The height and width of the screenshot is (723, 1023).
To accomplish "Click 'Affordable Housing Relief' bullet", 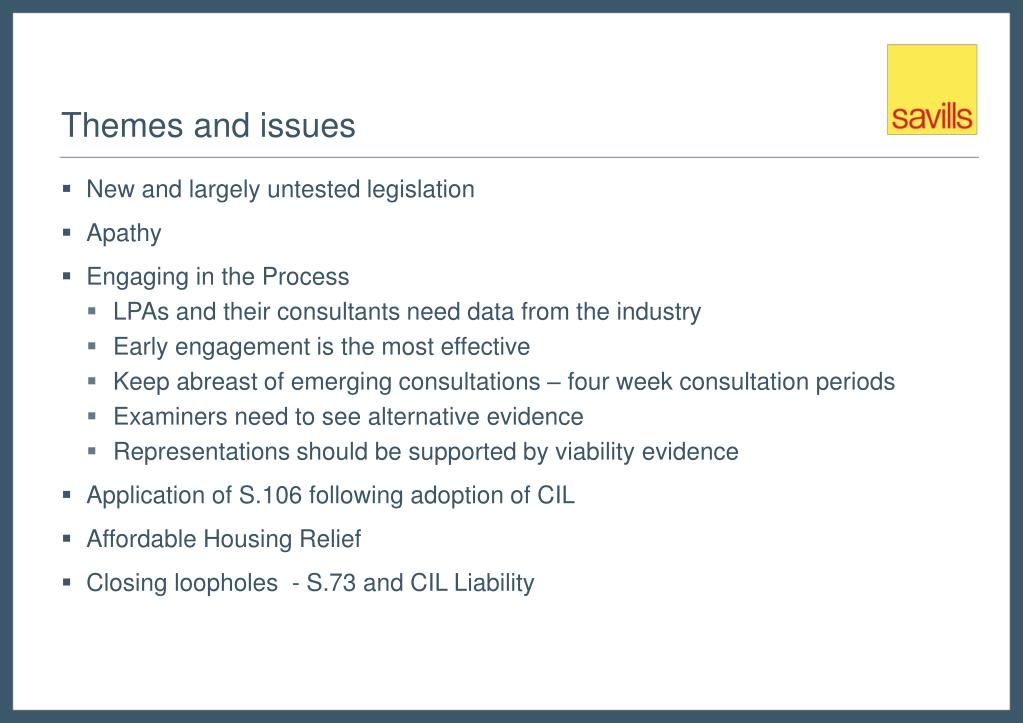I will click(x=224, y=539).
